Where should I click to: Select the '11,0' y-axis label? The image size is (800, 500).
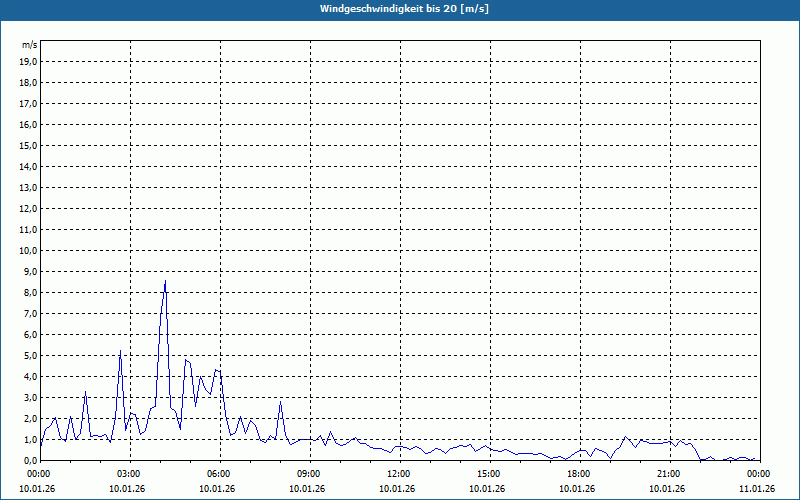pyautogui.click(x=28, y=230)
